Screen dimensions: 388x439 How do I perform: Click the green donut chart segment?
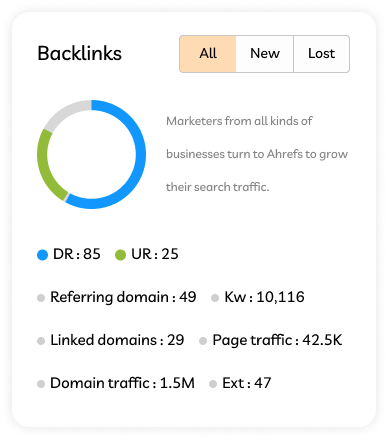click(44, 167)
